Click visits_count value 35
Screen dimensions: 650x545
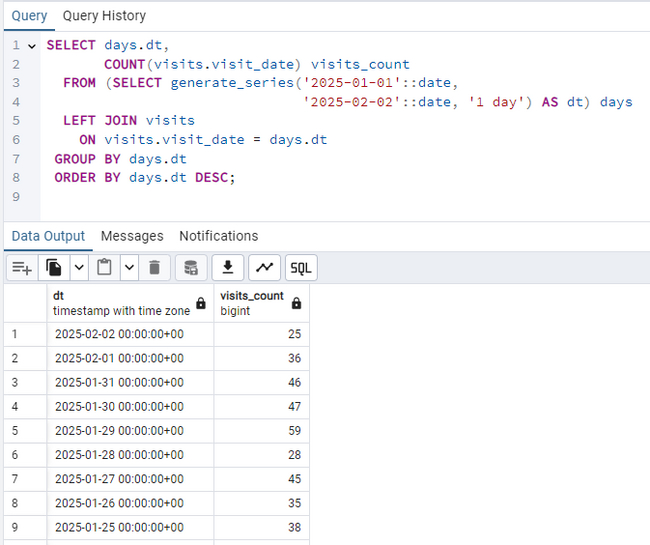coord(262,503)
